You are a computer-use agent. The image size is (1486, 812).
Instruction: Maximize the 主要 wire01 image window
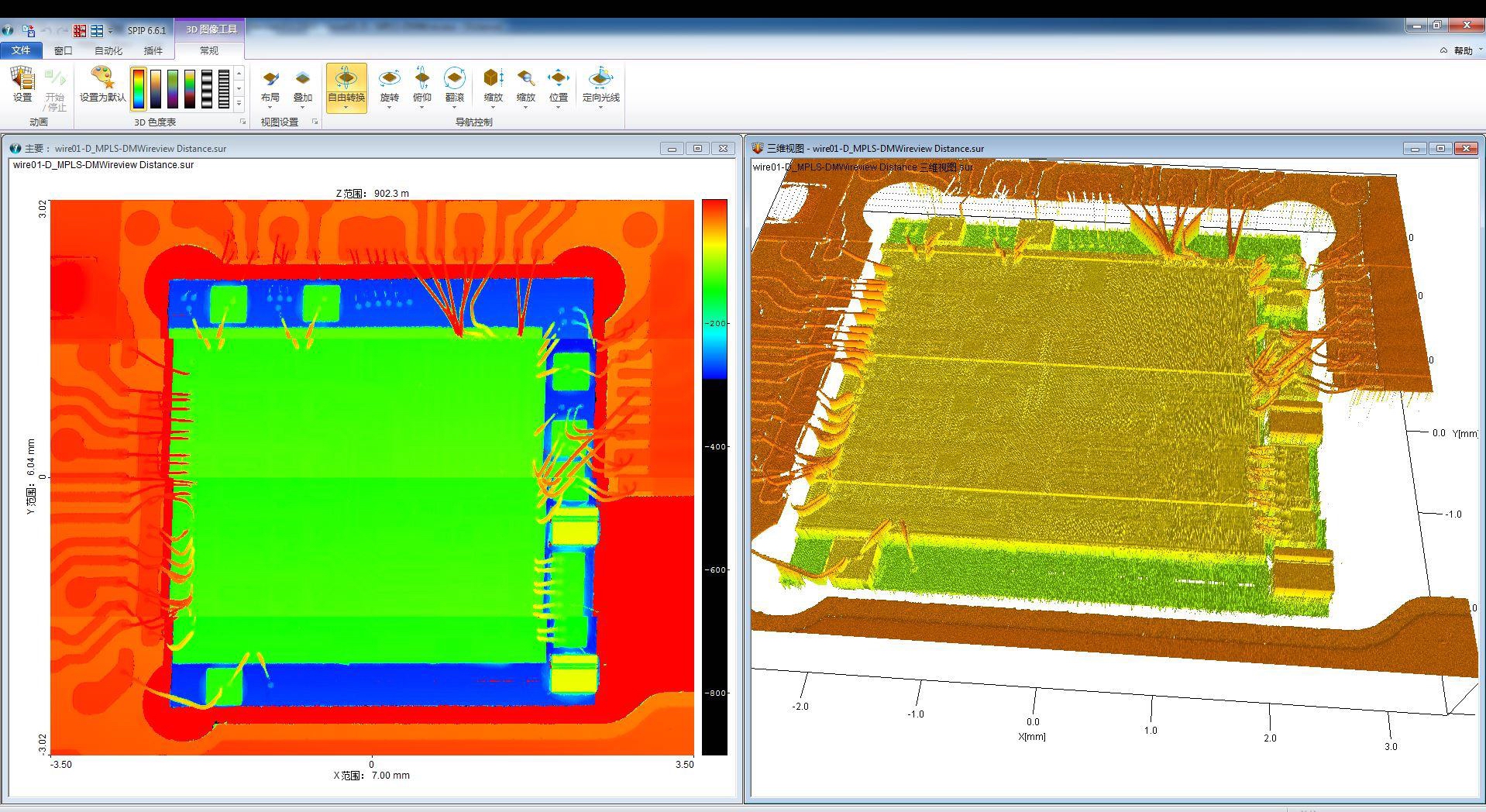coord(697,148)
